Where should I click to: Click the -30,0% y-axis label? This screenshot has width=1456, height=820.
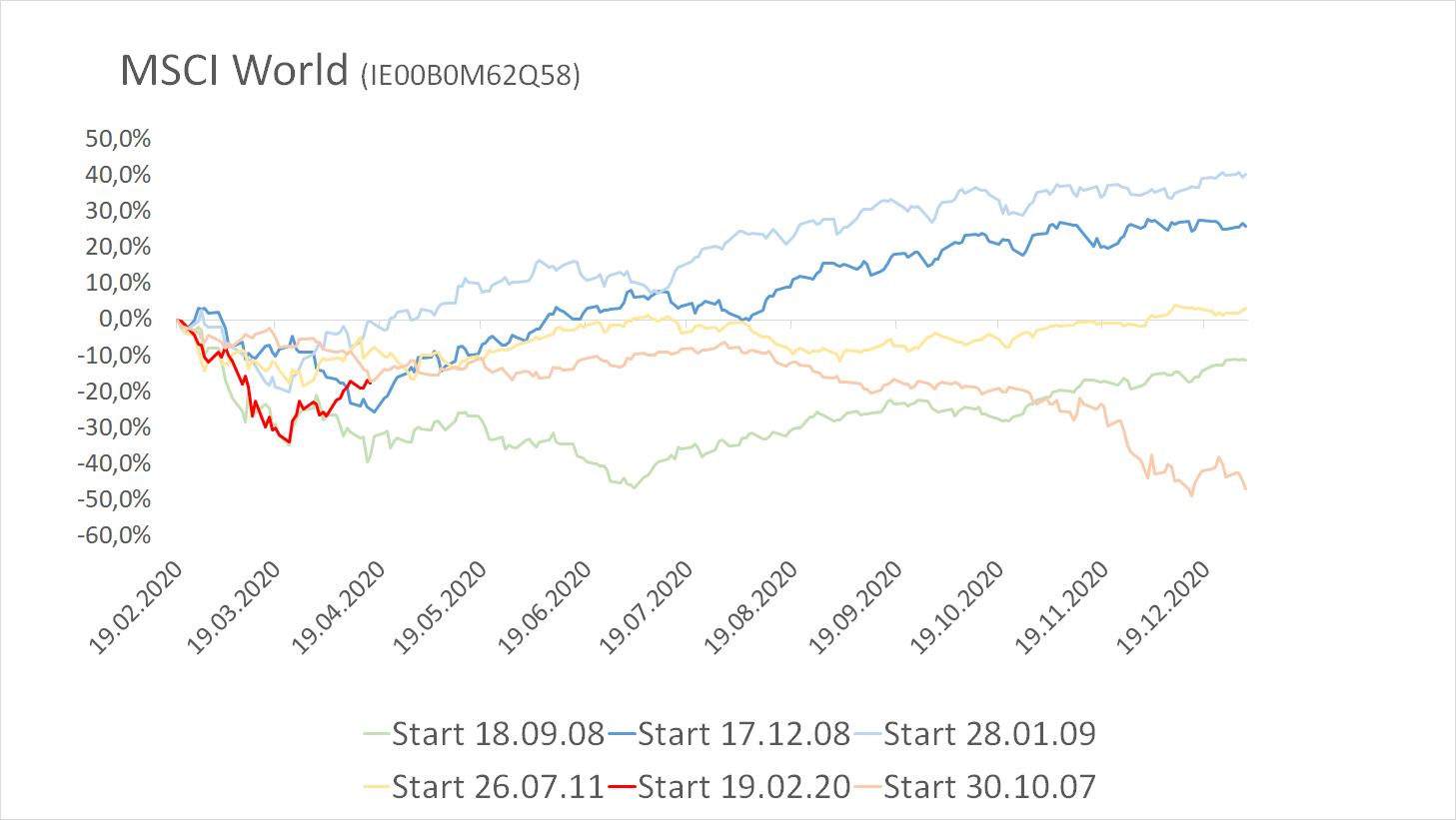pos(114,427)
